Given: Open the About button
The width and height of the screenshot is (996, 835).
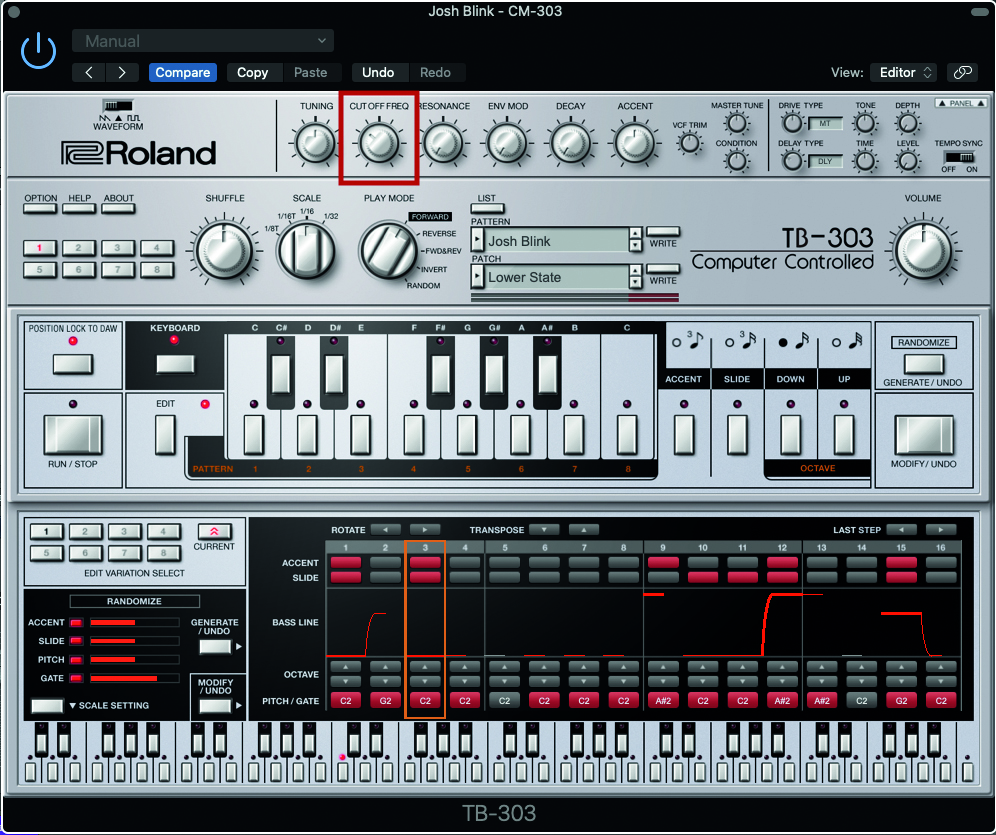Looking at the screenshot, I should tap(118, 208).
